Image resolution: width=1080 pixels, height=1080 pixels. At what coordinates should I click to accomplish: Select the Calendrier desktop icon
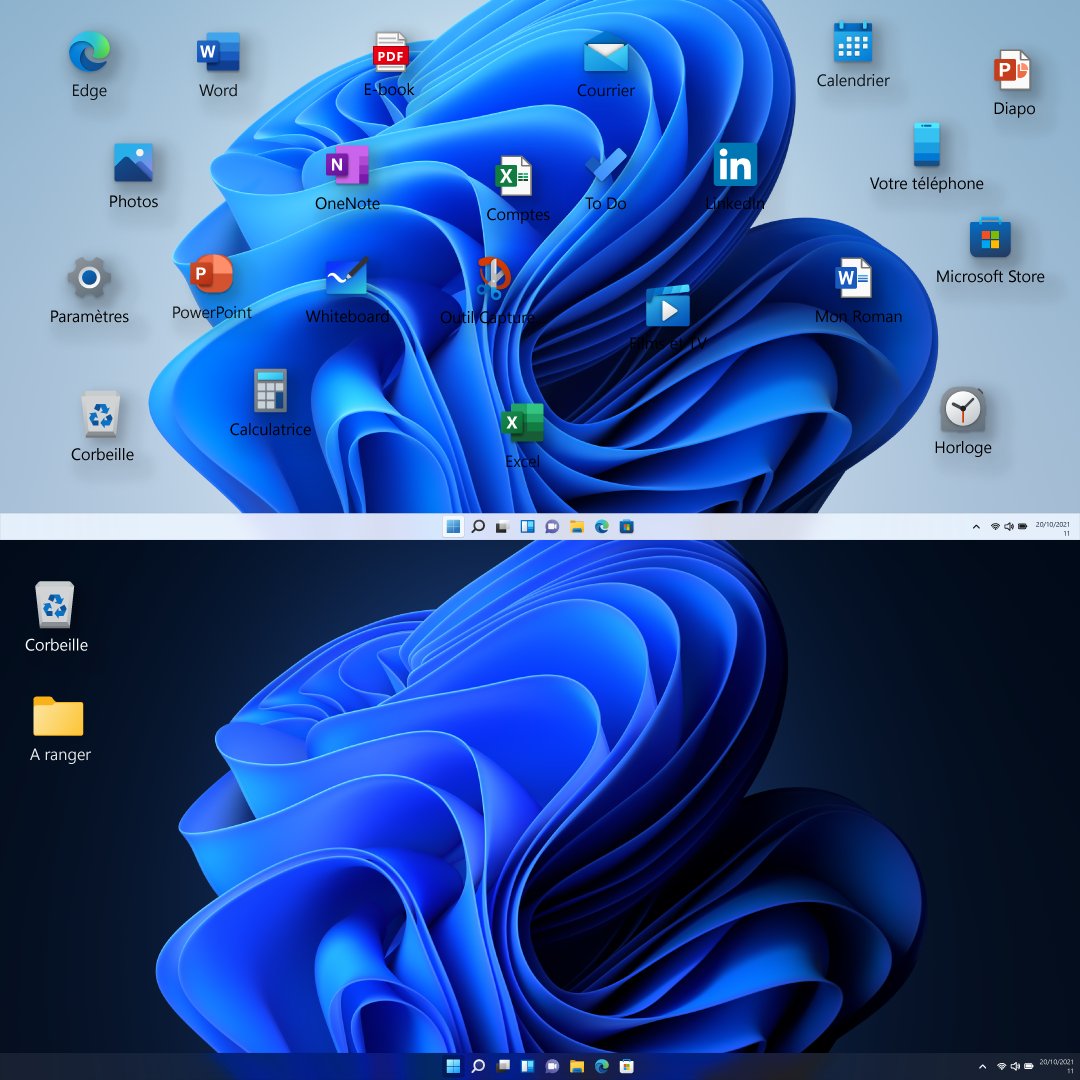point(853,43)
